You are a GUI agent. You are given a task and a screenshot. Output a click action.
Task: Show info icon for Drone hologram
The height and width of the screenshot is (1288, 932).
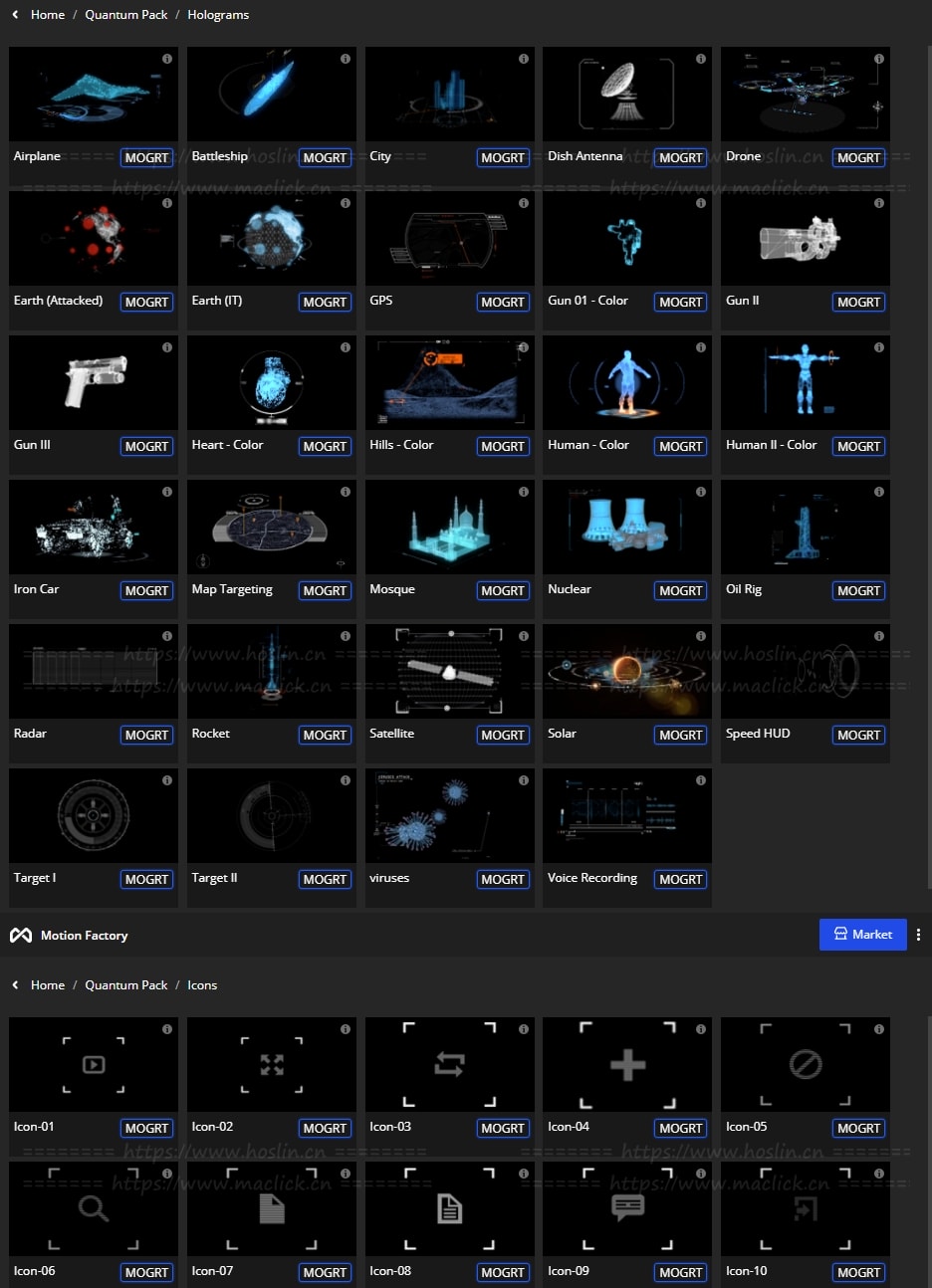pos(879,59)
